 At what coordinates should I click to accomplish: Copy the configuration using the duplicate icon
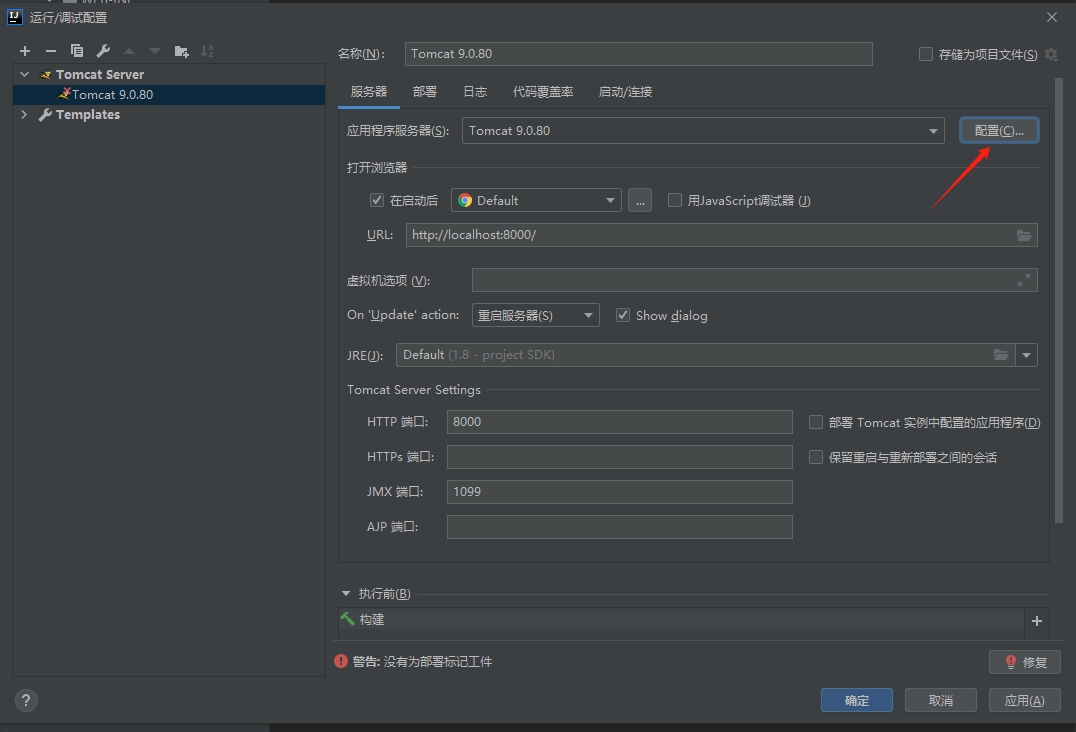(77, 51)
